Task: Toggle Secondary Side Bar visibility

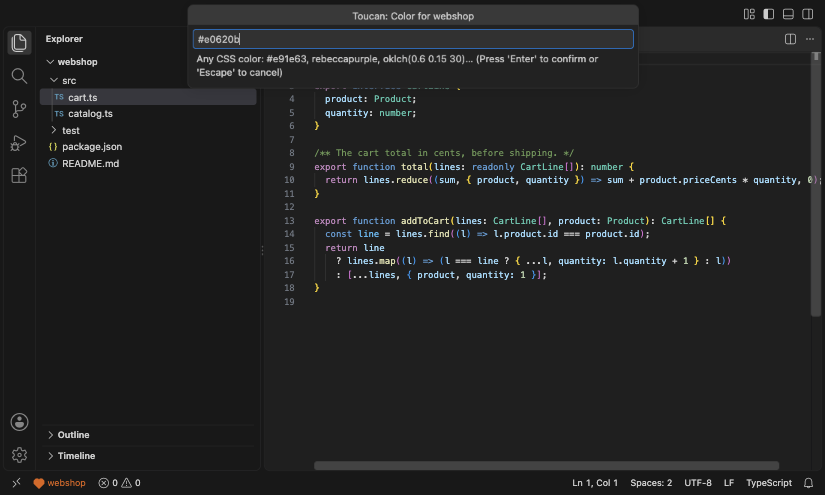Action: 808,14
